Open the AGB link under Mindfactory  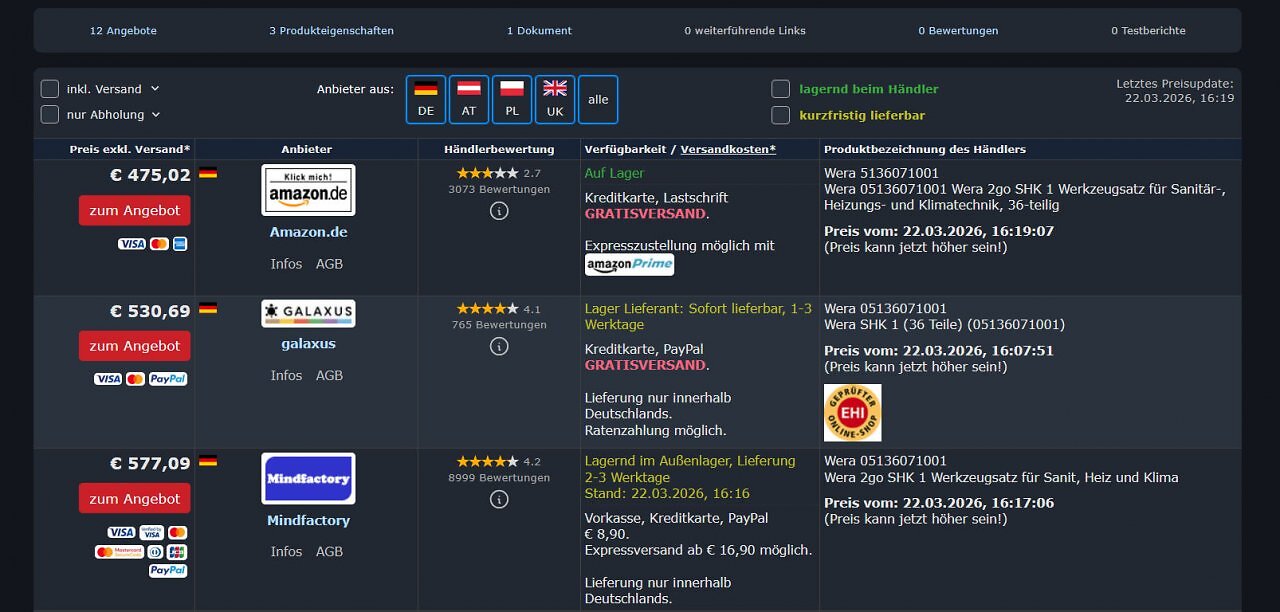[x=329, y=552]
